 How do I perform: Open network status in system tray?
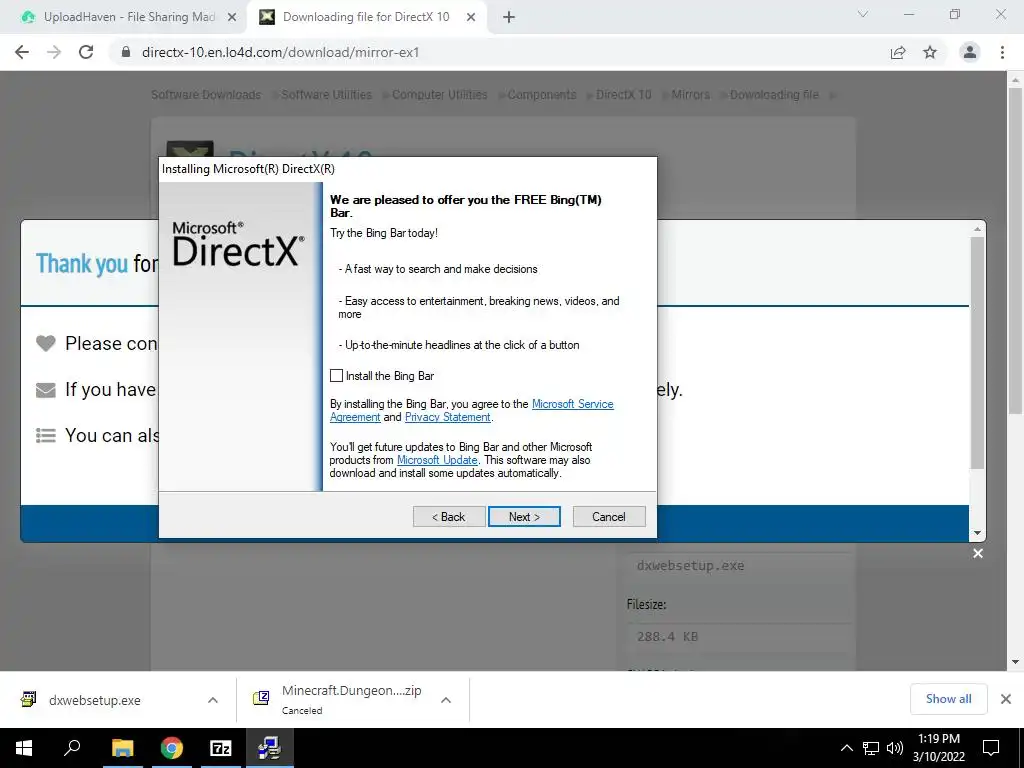(871, 748)
